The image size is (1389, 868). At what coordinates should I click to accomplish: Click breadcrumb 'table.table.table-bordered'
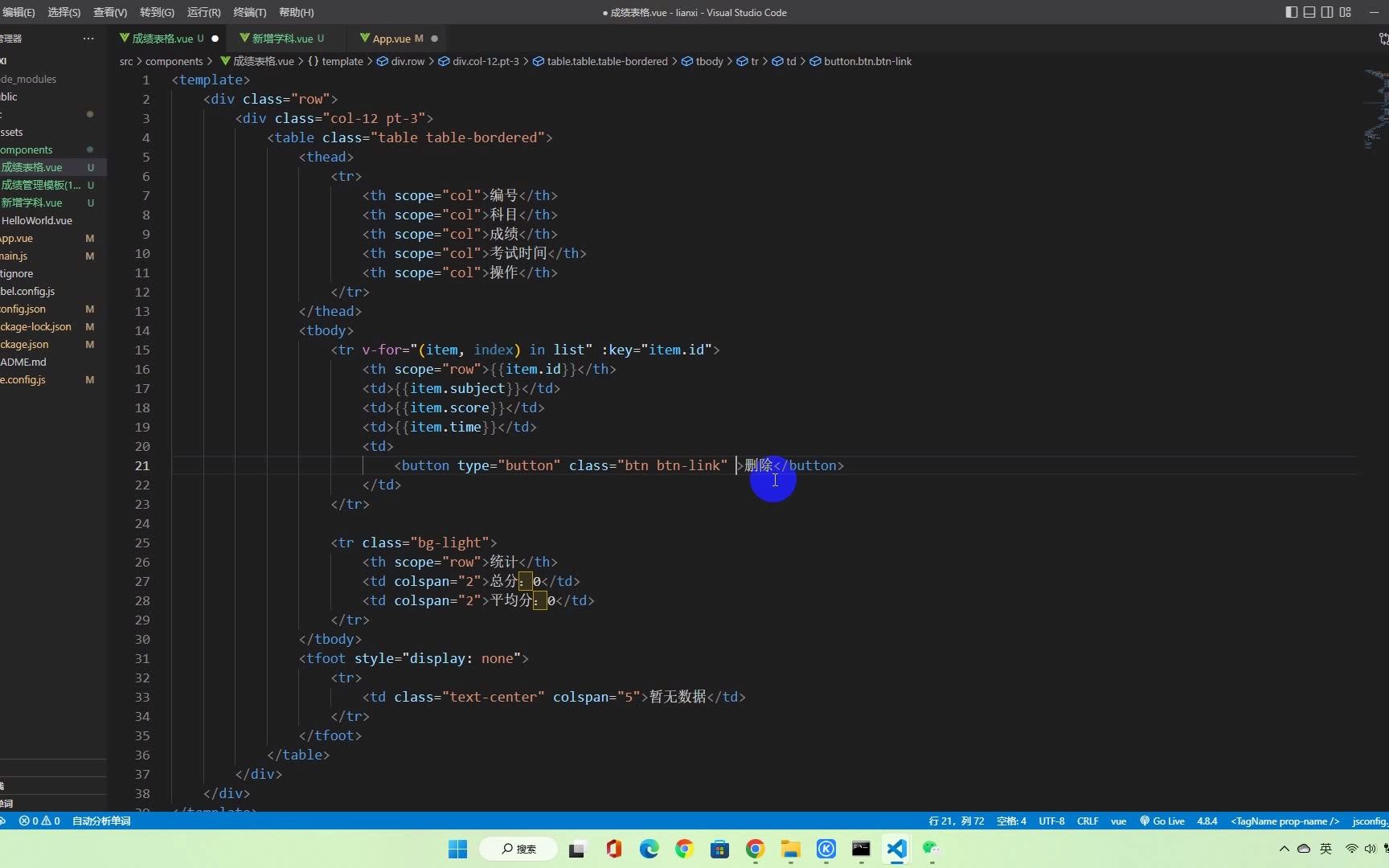click(600, 61)
